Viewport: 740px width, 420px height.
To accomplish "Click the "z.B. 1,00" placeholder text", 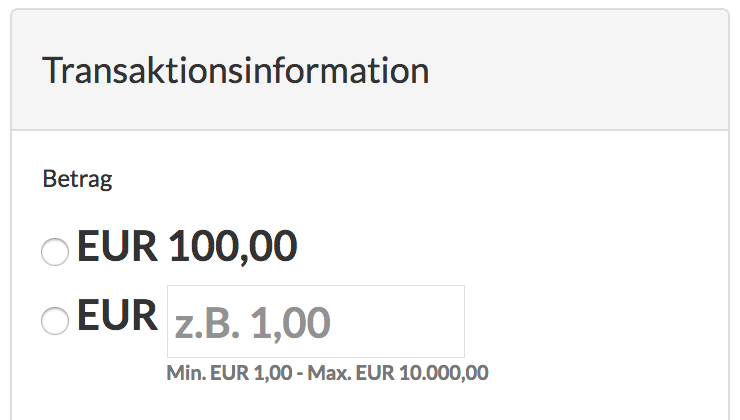I will point(252,323).
